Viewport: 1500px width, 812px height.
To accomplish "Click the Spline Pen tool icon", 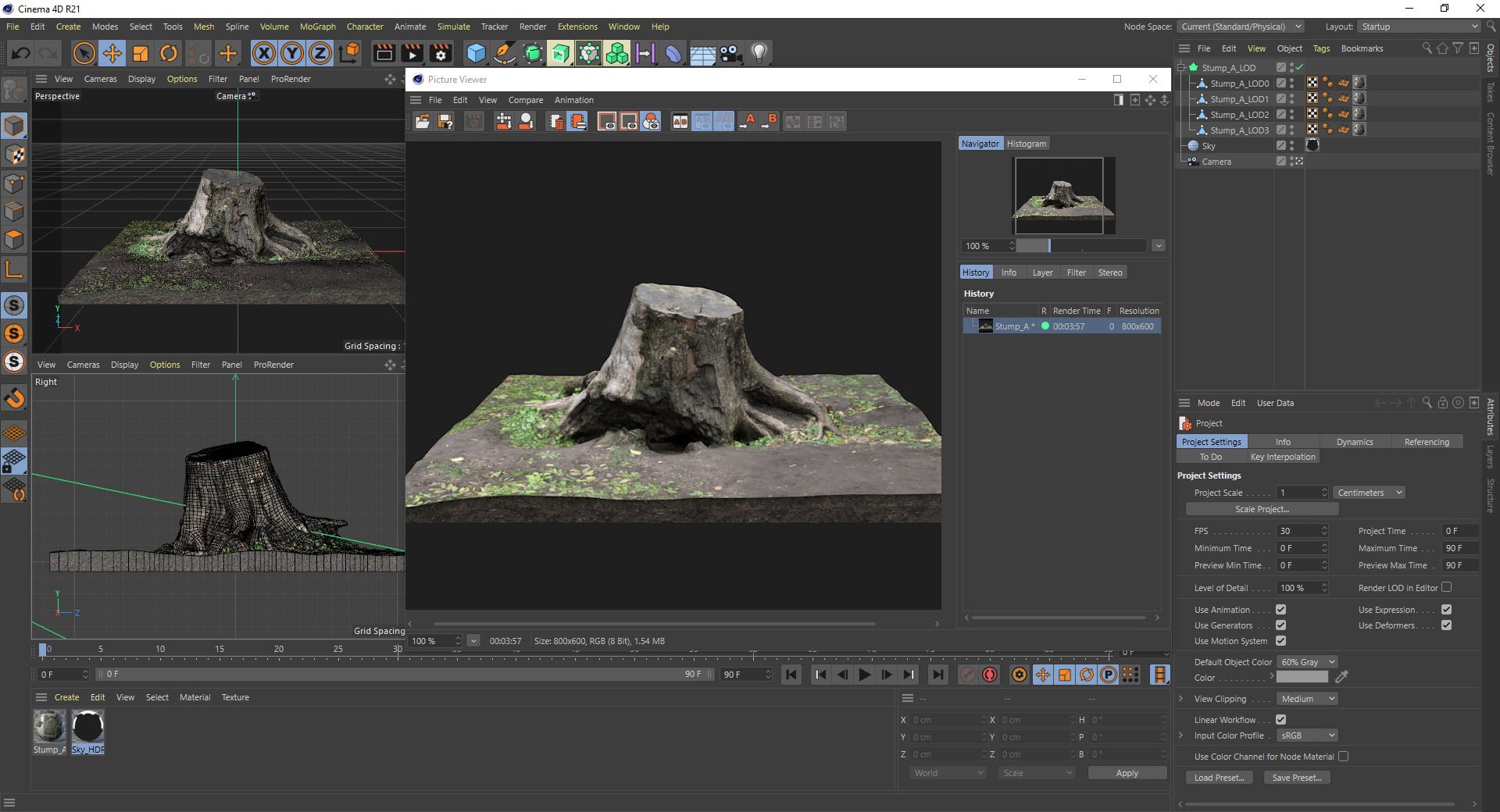I will tap(505, 53).
